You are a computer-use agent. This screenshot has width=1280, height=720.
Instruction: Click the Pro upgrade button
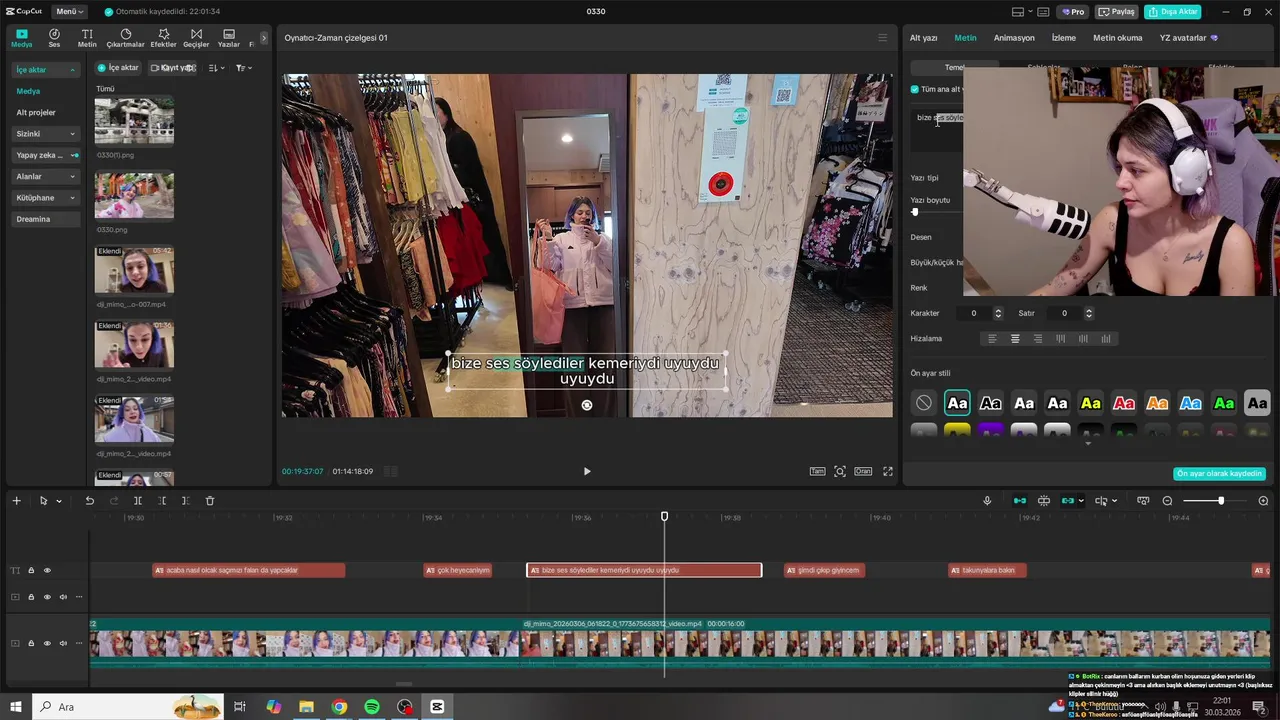click(x=1074, y=12)
